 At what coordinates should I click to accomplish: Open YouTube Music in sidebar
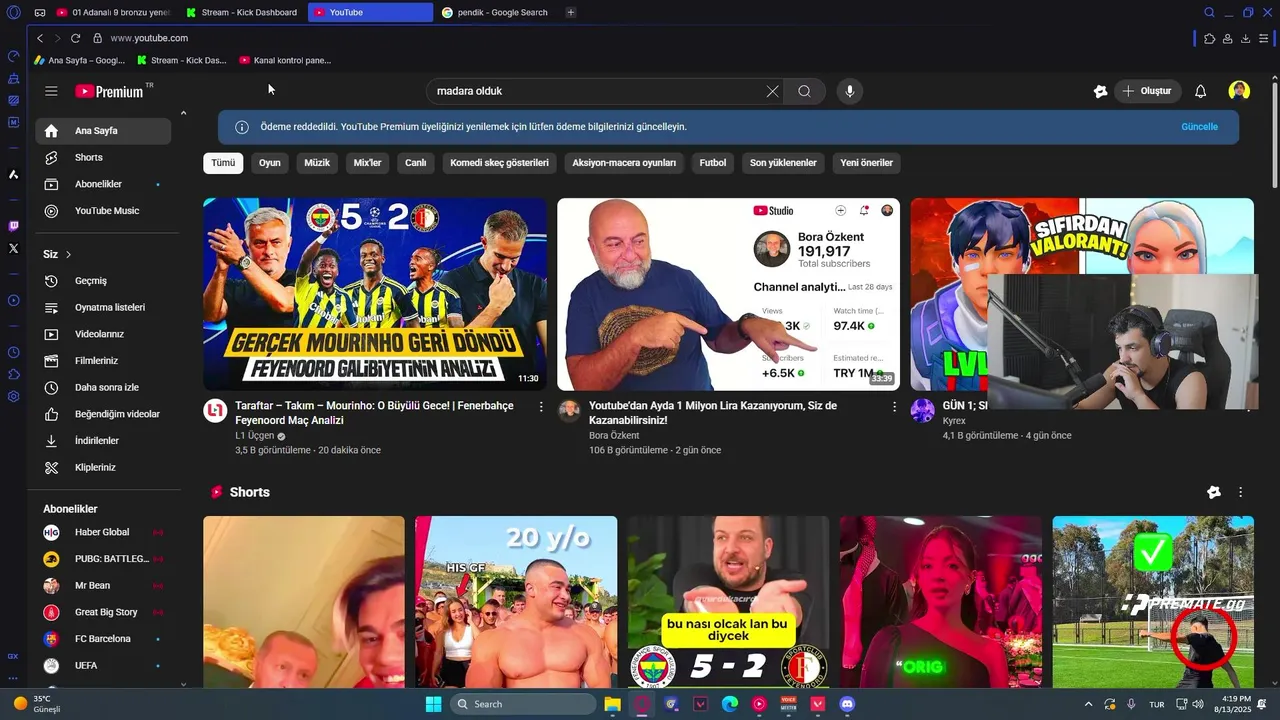coord(103,211)
